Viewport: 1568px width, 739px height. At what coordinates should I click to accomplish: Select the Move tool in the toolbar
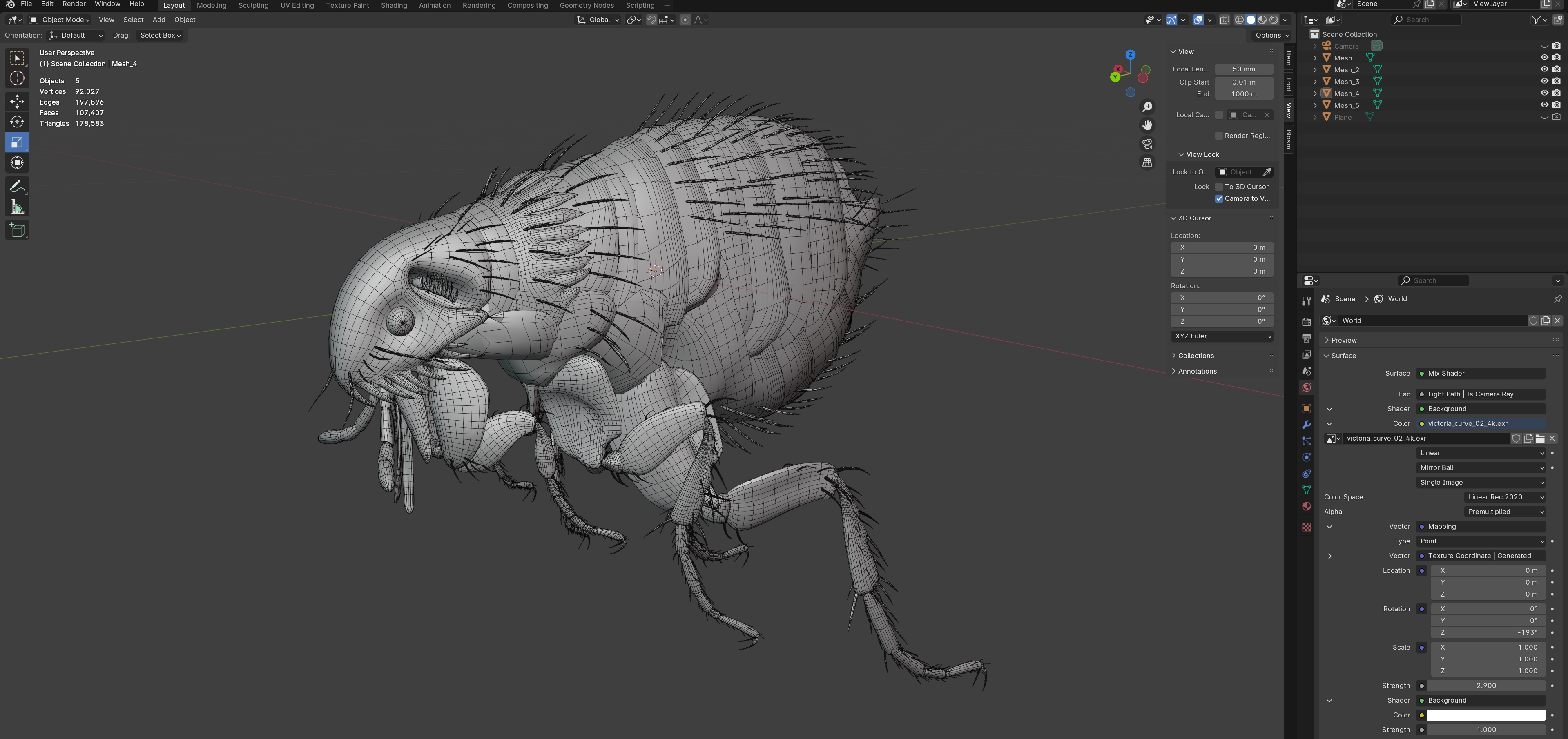click(17, 102)
